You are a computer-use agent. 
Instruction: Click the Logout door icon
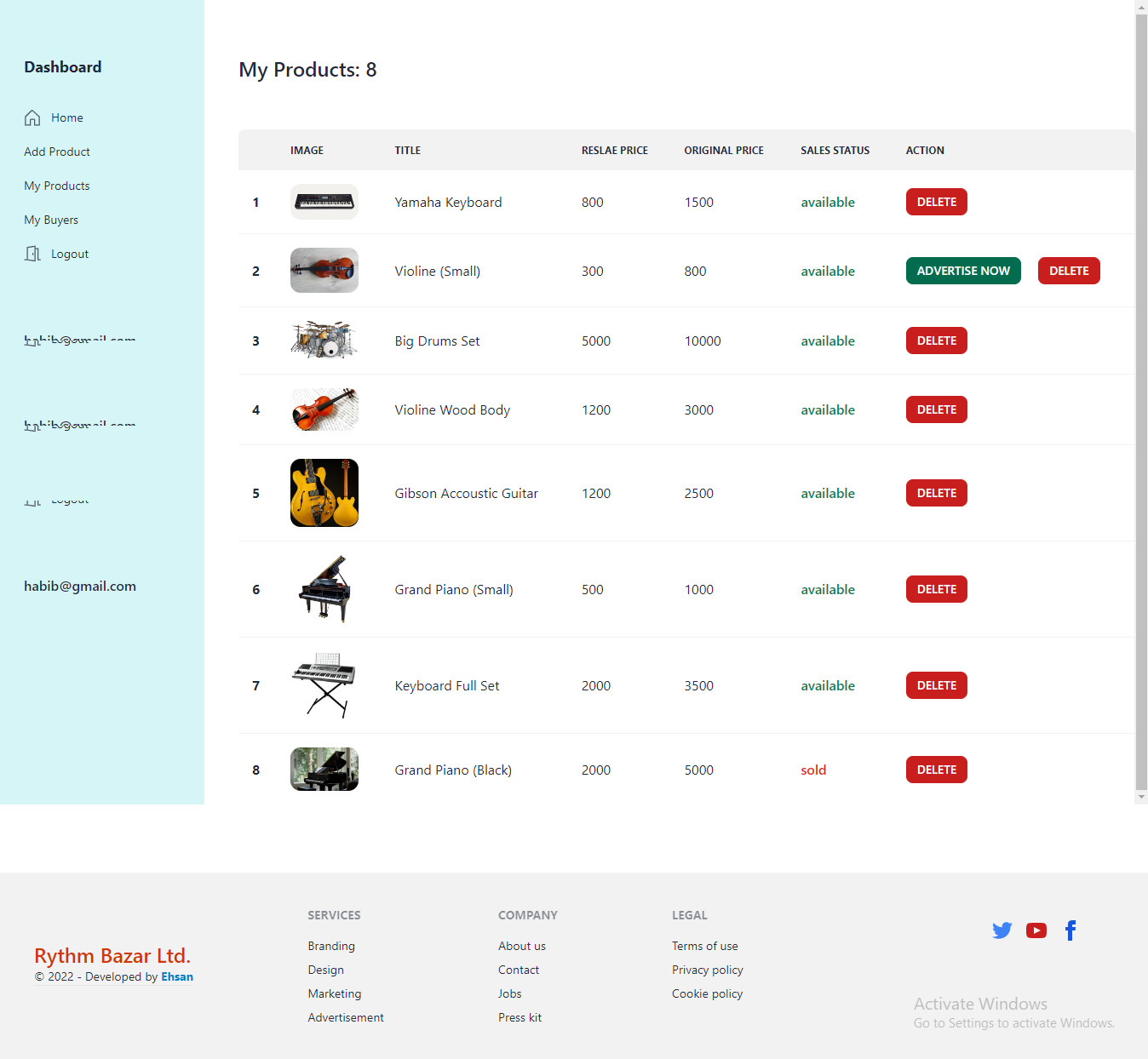32,253
